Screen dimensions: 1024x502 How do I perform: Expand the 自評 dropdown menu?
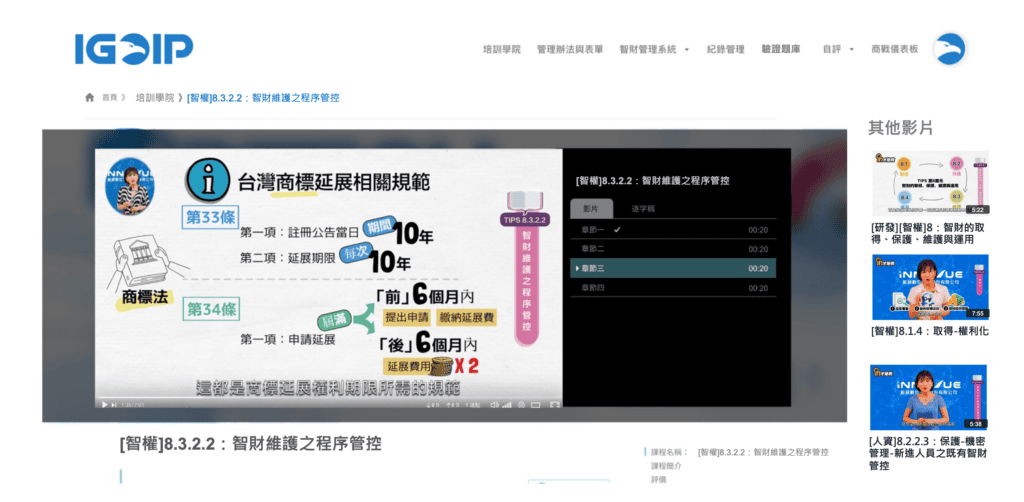click(x=837, y=49)
